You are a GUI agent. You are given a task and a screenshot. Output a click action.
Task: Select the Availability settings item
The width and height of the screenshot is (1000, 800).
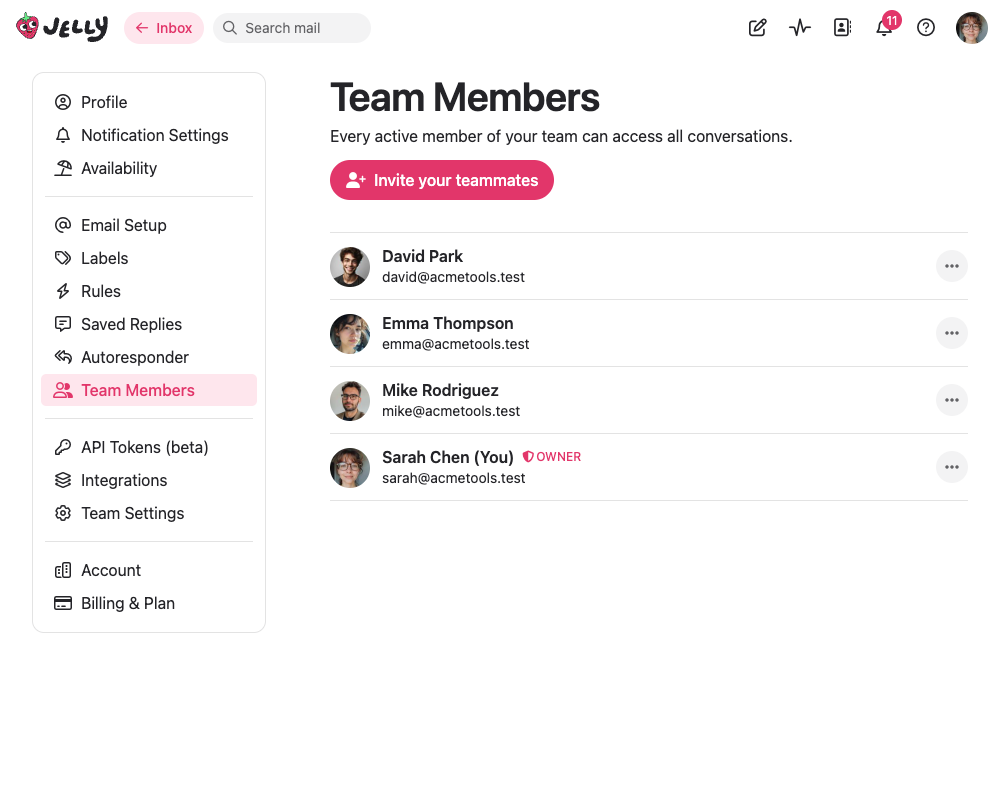(x=117, y=168)
